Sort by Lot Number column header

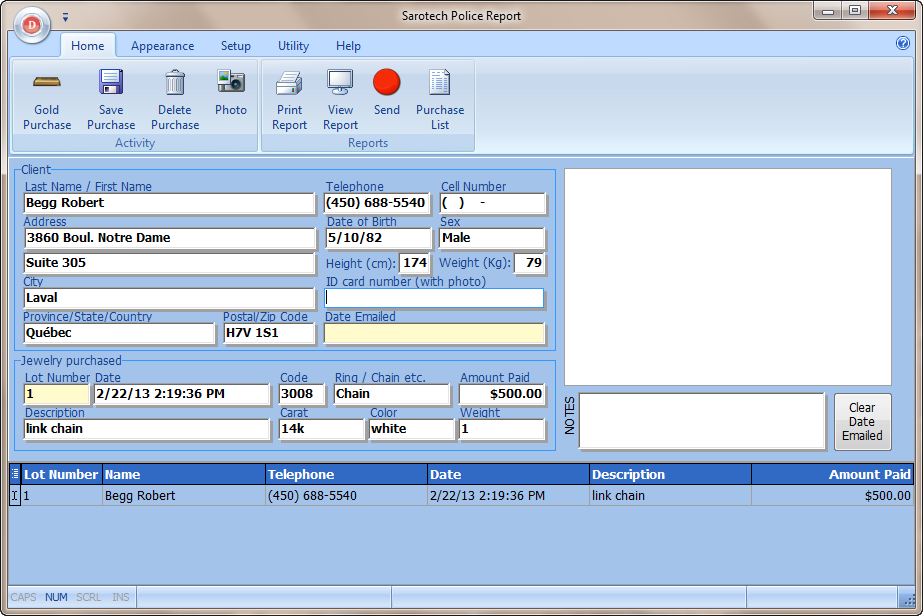point(61,474)
